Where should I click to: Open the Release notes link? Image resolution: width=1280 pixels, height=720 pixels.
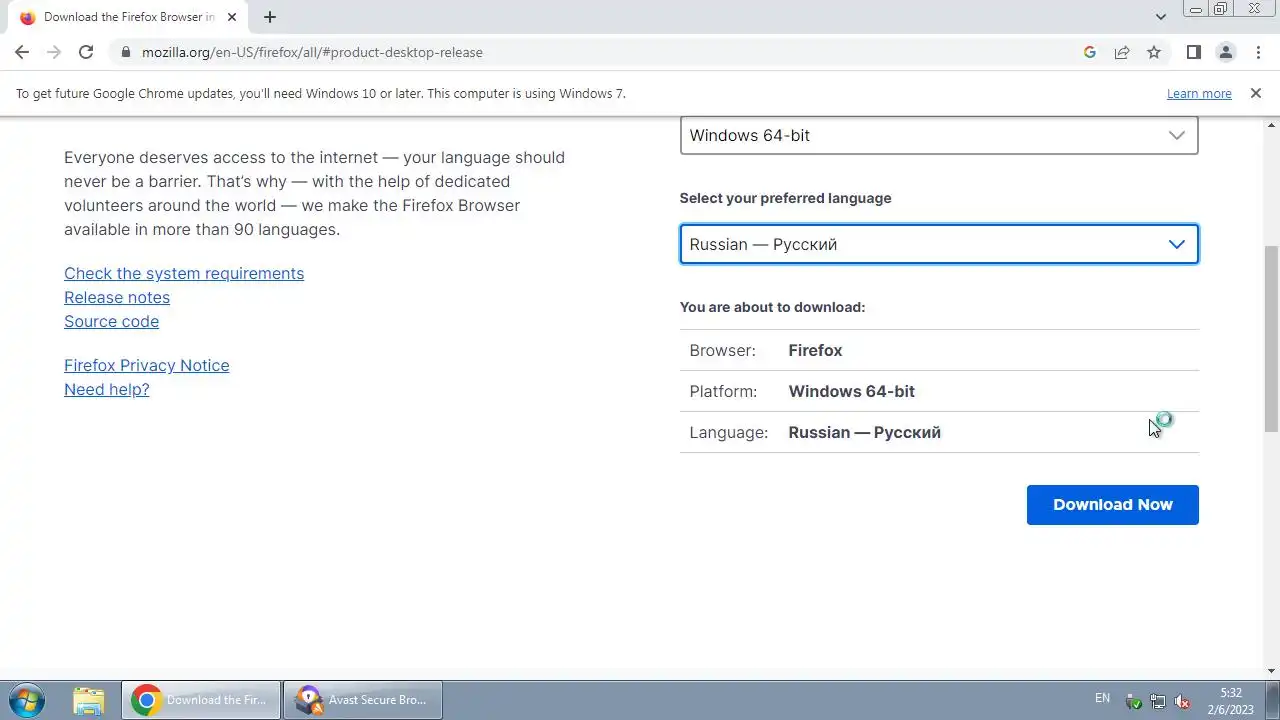point(117,297)
